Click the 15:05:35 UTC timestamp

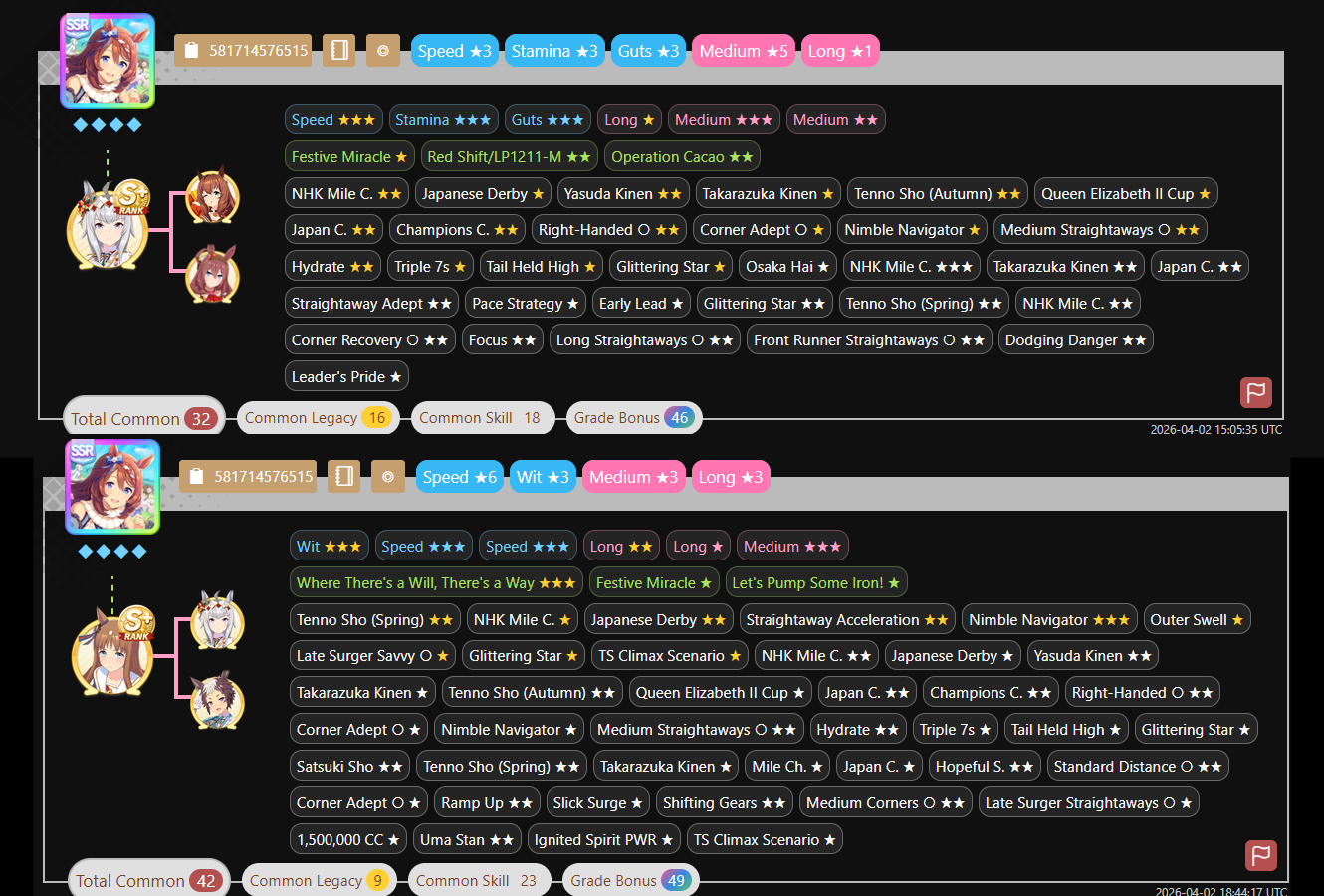pyautogui.click(x=1216, y=430)
